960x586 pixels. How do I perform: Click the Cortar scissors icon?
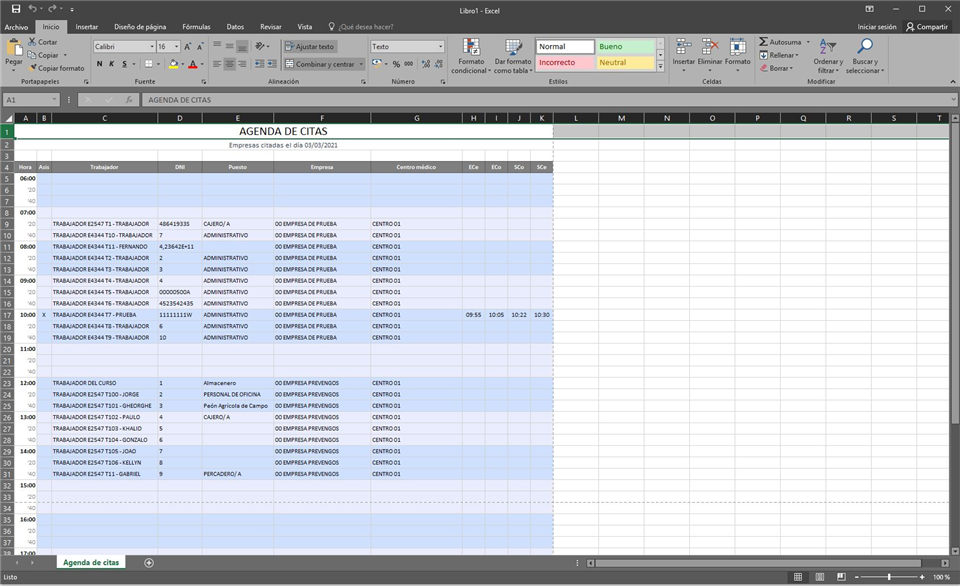point(33,42)
